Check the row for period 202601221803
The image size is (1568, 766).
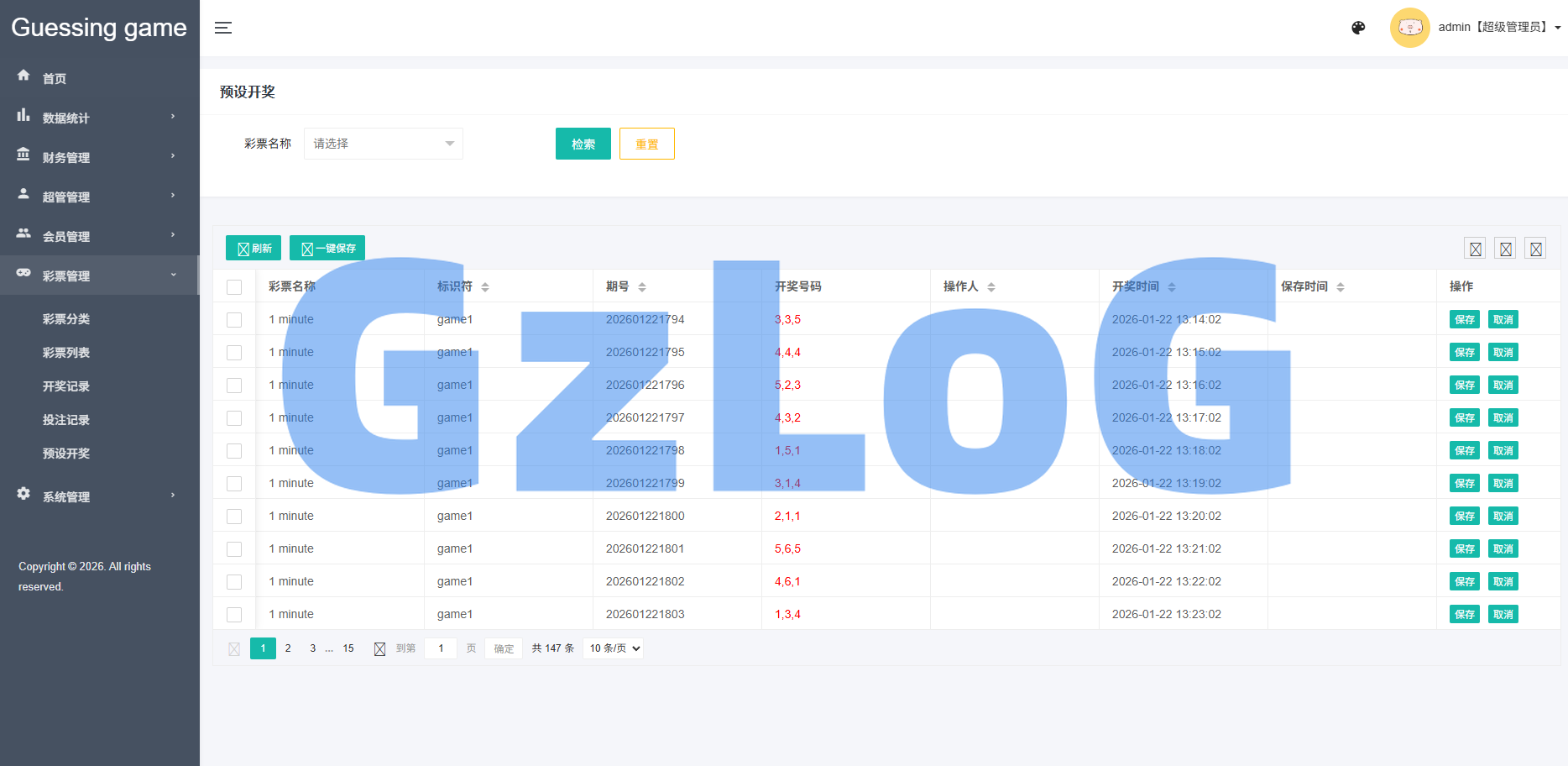point(234,615)
